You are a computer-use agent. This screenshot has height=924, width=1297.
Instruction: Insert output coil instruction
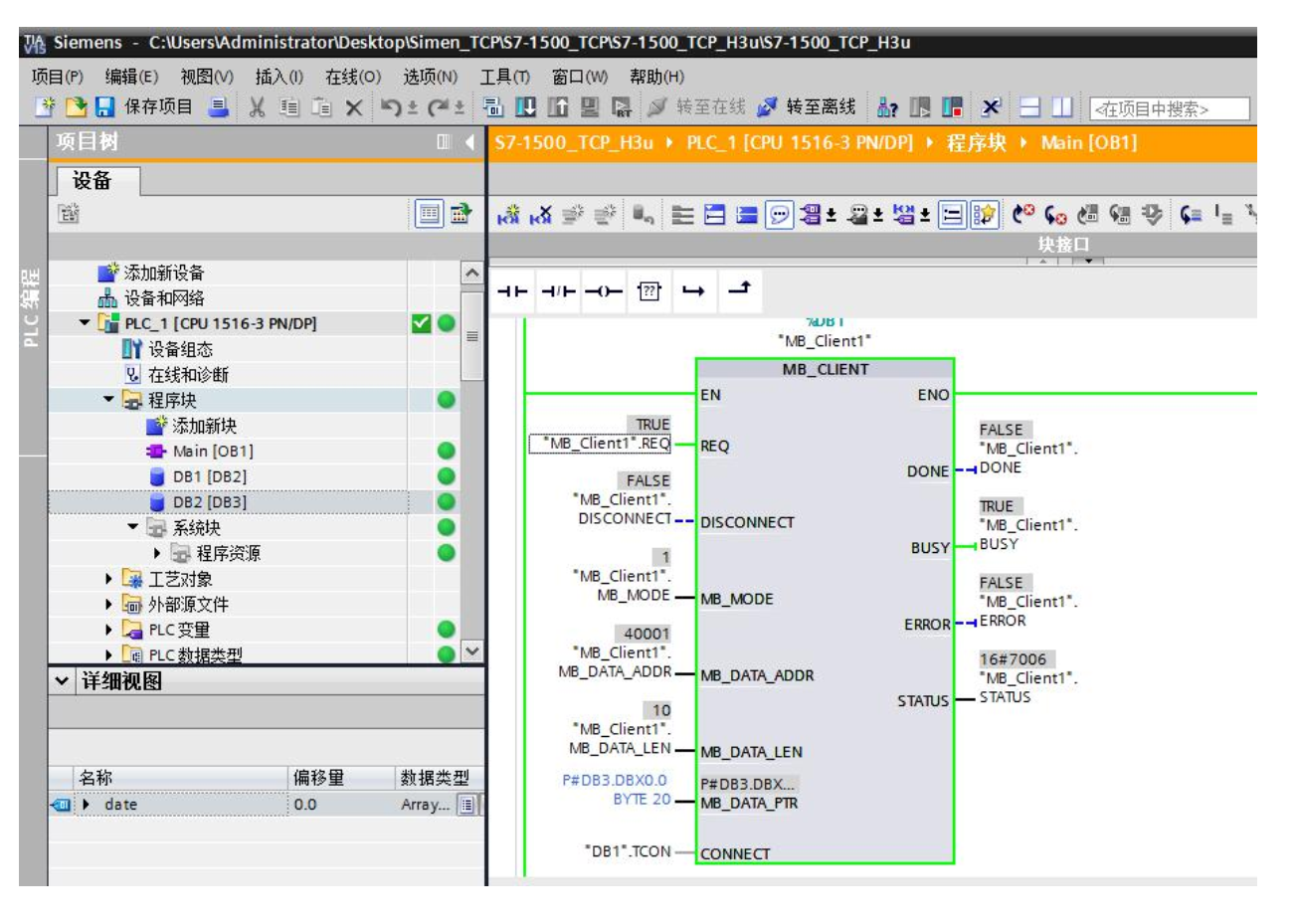(603, 290)
